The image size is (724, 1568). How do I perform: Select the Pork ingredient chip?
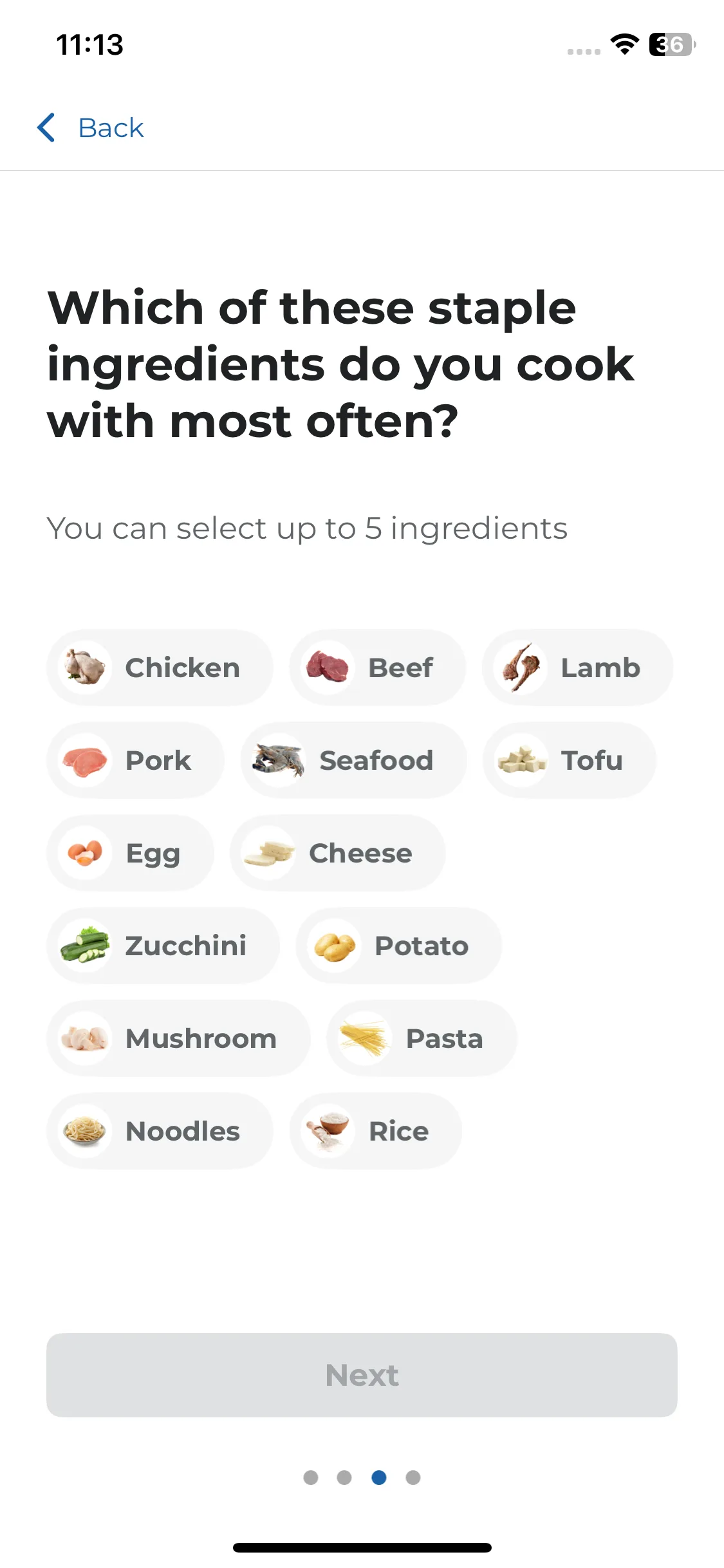point(135,760)
